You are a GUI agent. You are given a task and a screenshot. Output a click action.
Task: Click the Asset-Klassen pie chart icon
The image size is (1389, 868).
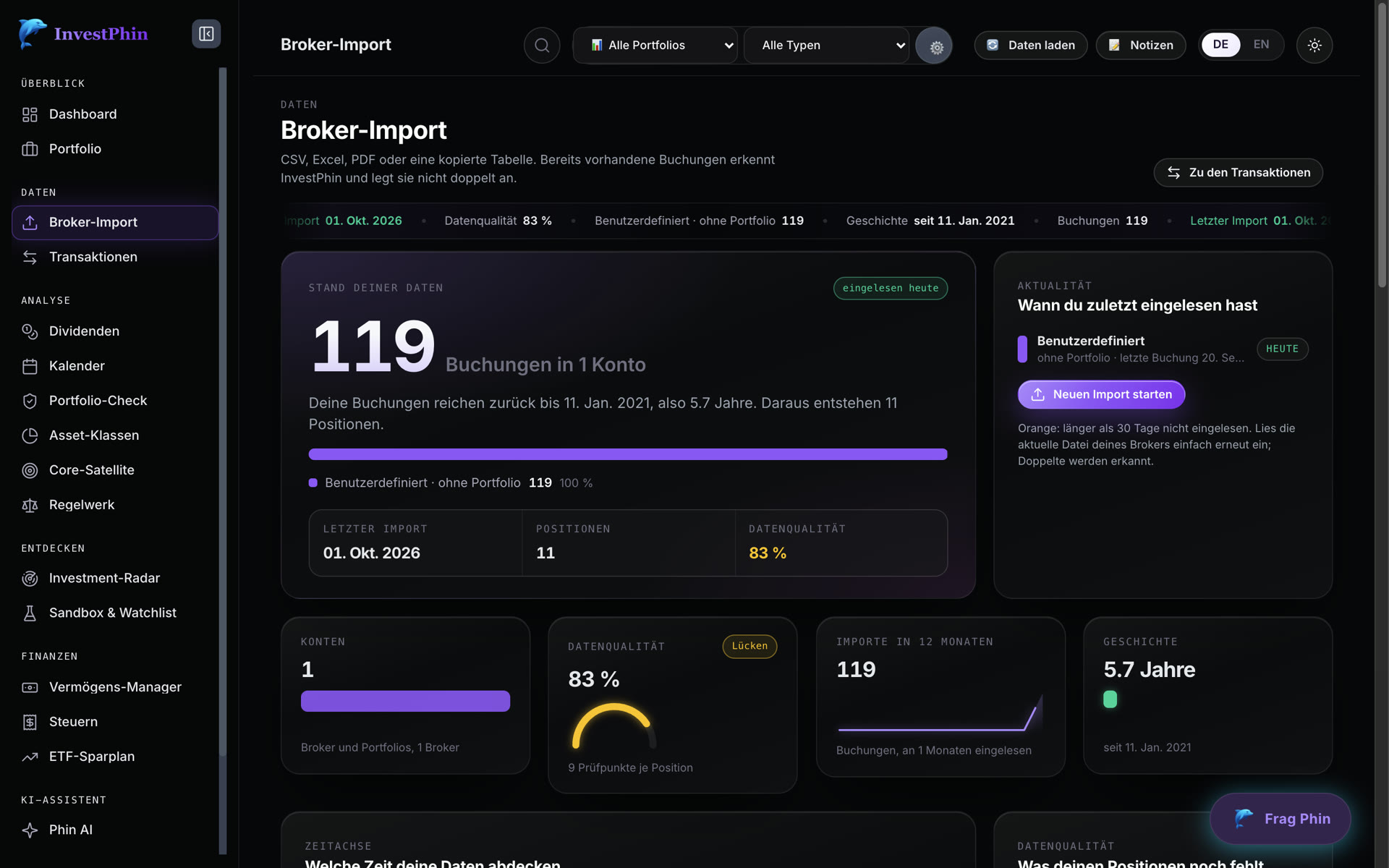pyautogui.click(x=30, y=435)
